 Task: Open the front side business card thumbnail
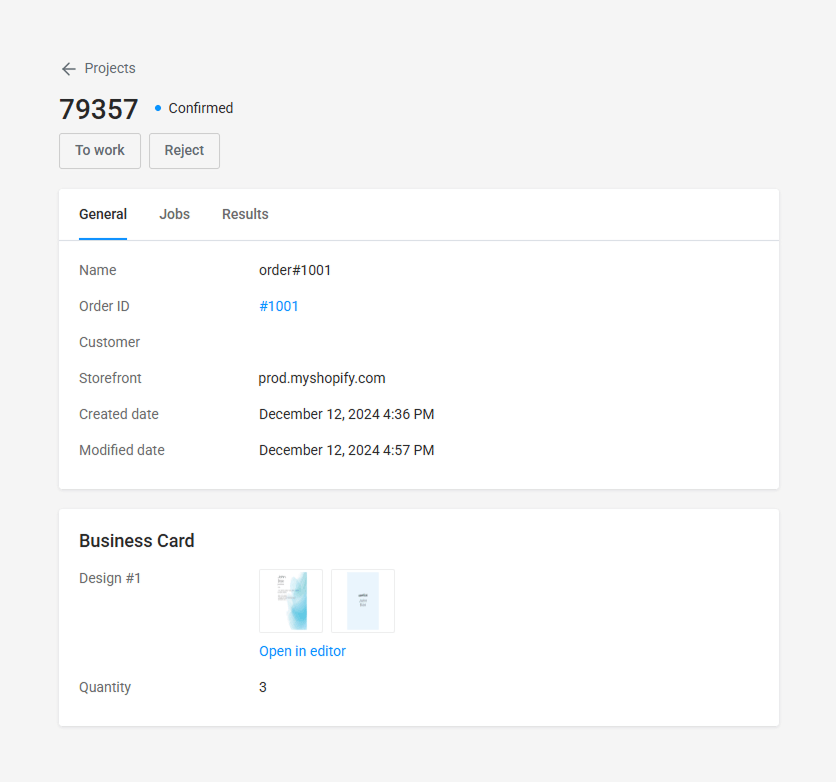[291, 601]
